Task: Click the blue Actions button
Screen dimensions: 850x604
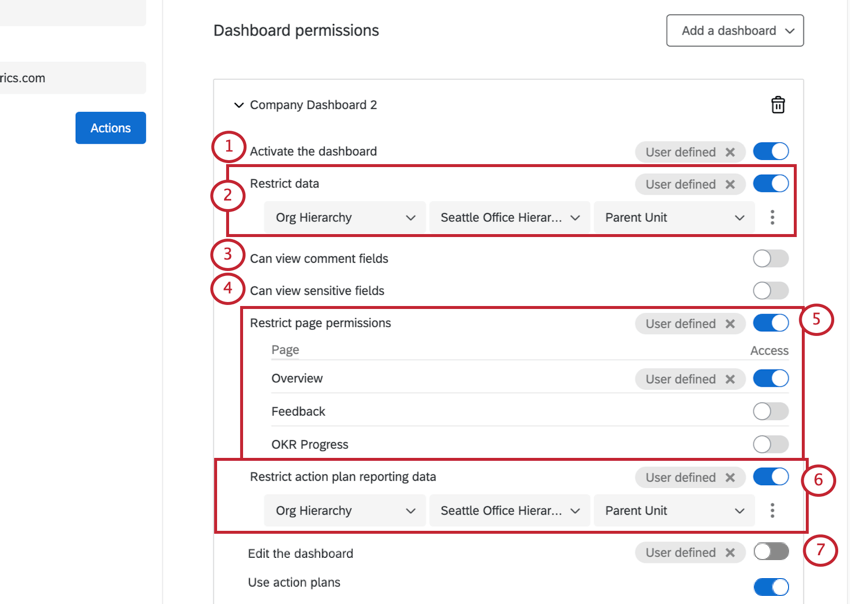Action: tap(110, 127)
